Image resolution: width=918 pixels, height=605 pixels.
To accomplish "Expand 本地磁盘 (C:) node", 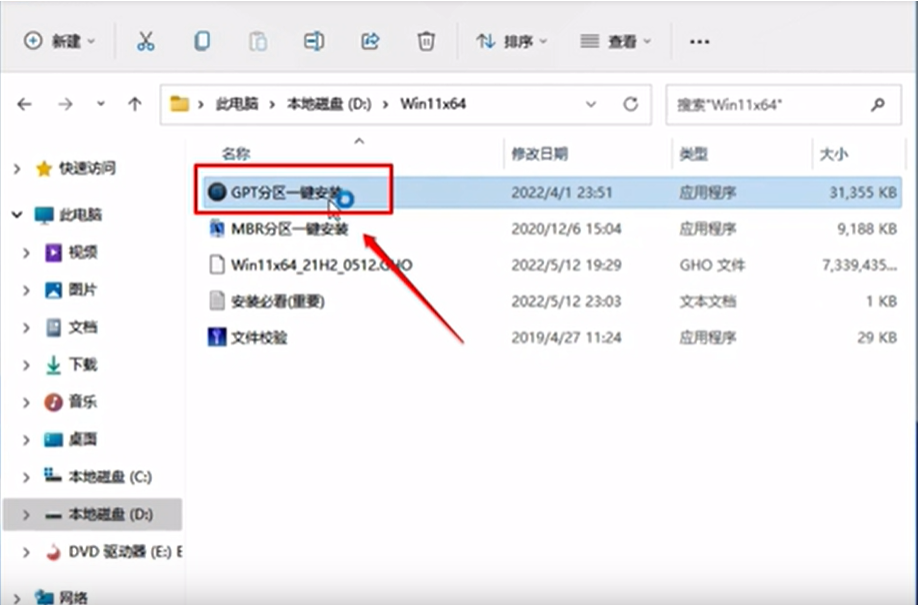I will [x=26, y=477].
